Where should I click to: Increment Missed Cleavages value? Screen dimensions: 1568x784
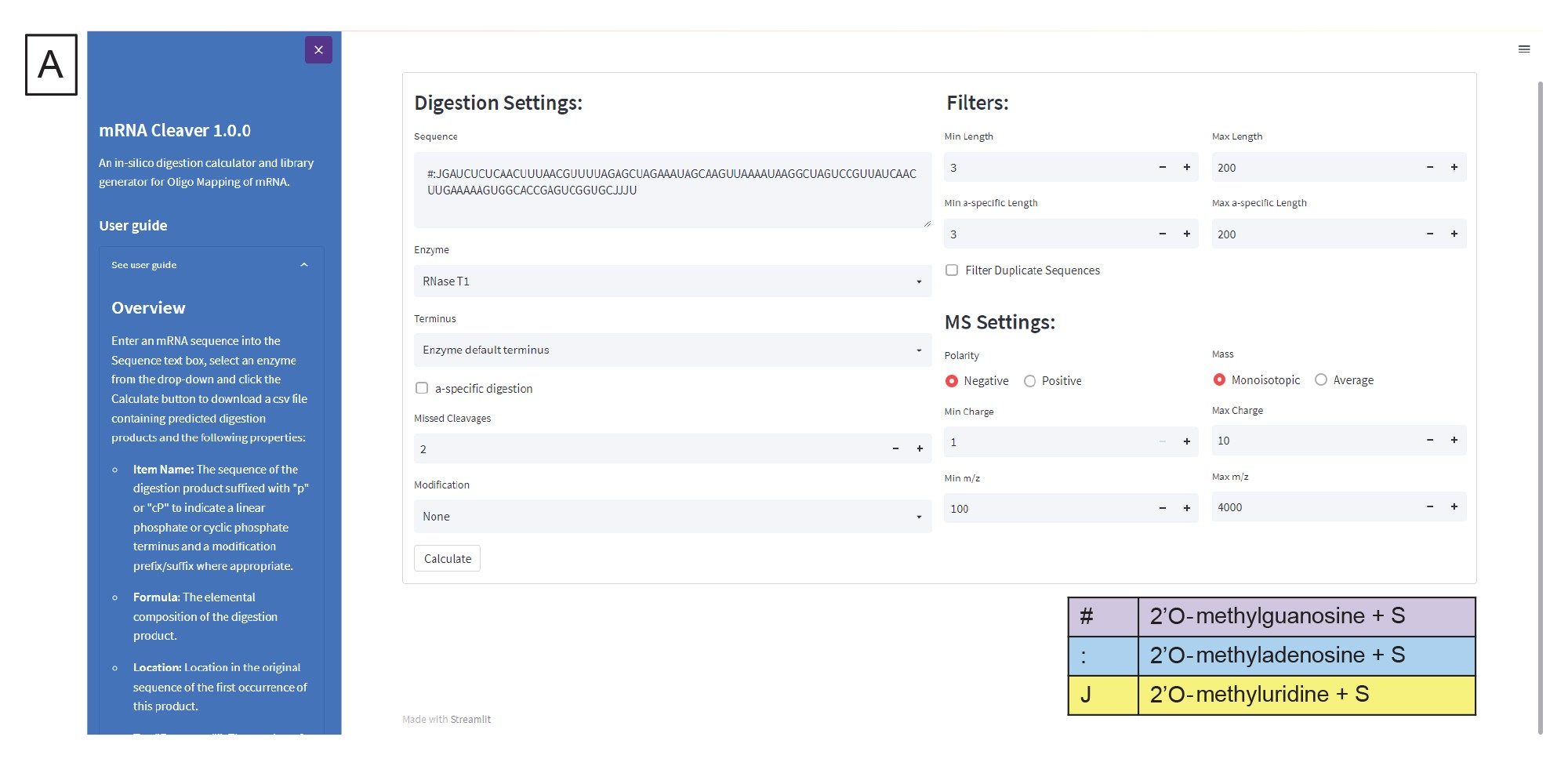pos(920,449)
